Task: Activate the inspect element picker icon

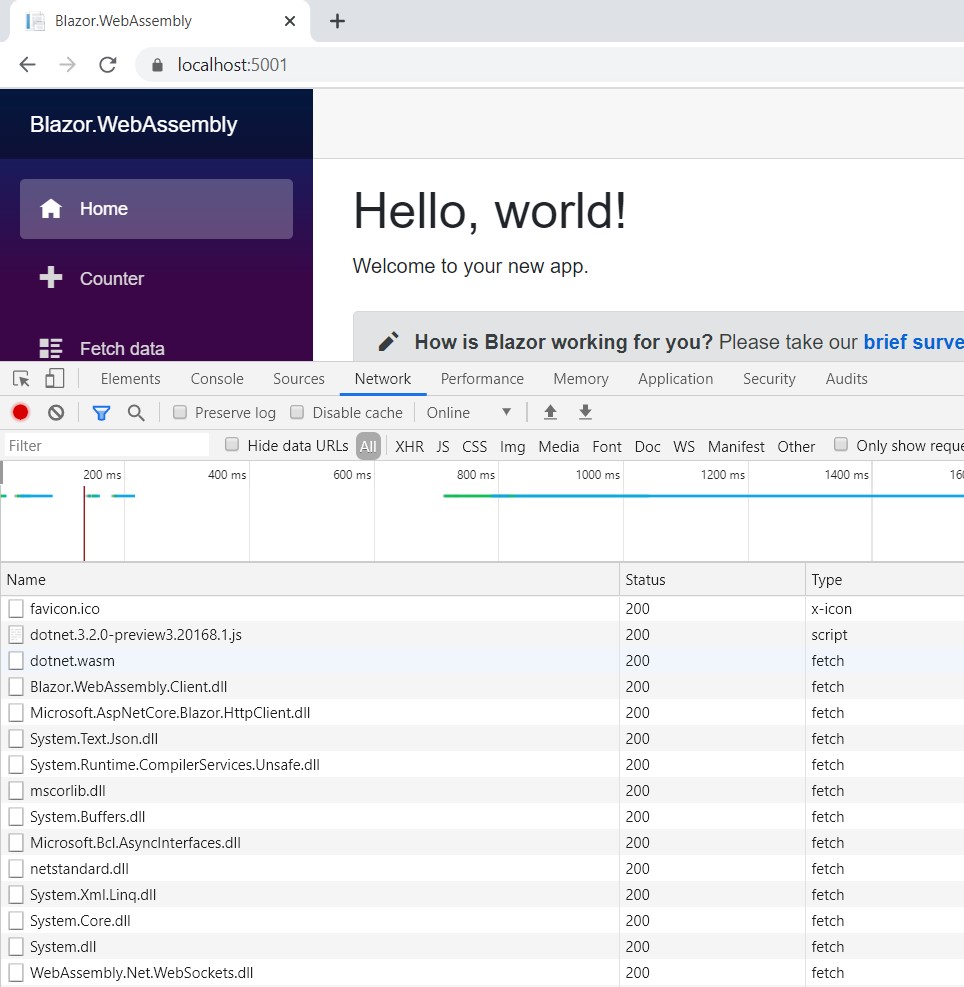Action: click(x=21, y=379)
